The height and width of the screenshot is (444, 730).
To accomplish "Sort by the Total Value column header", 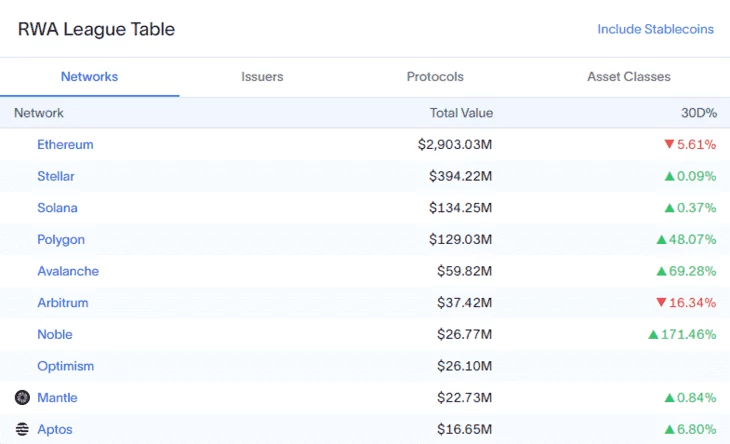I will [461, 113].
